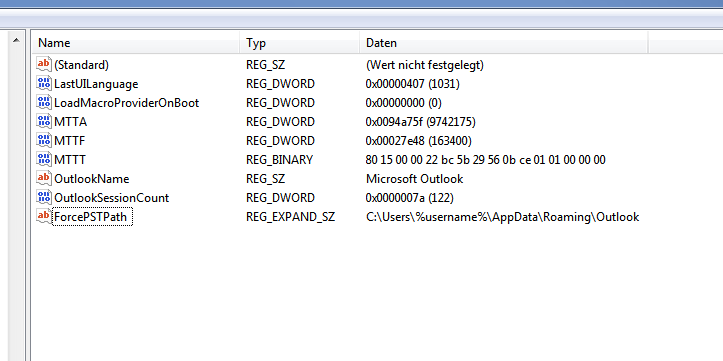Select the MTTF entry name

pyautogui.click(x=70, y=141)
